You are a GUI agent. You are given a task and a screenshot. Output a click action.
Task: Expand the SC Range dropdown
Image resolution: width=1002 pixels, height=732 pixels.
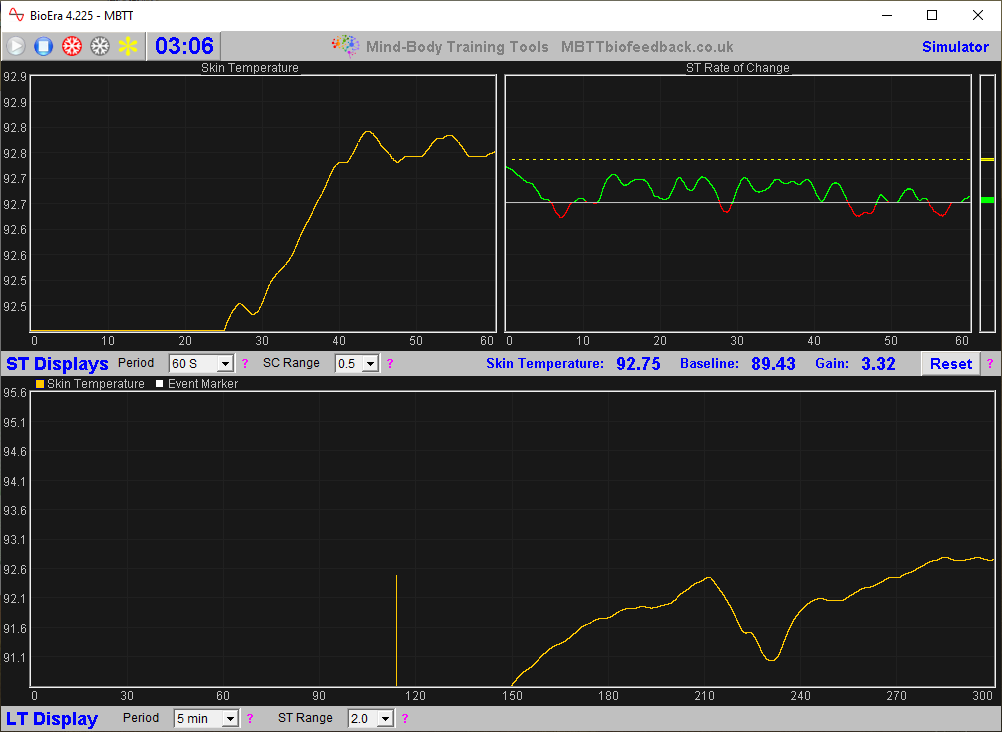[370, 364]
